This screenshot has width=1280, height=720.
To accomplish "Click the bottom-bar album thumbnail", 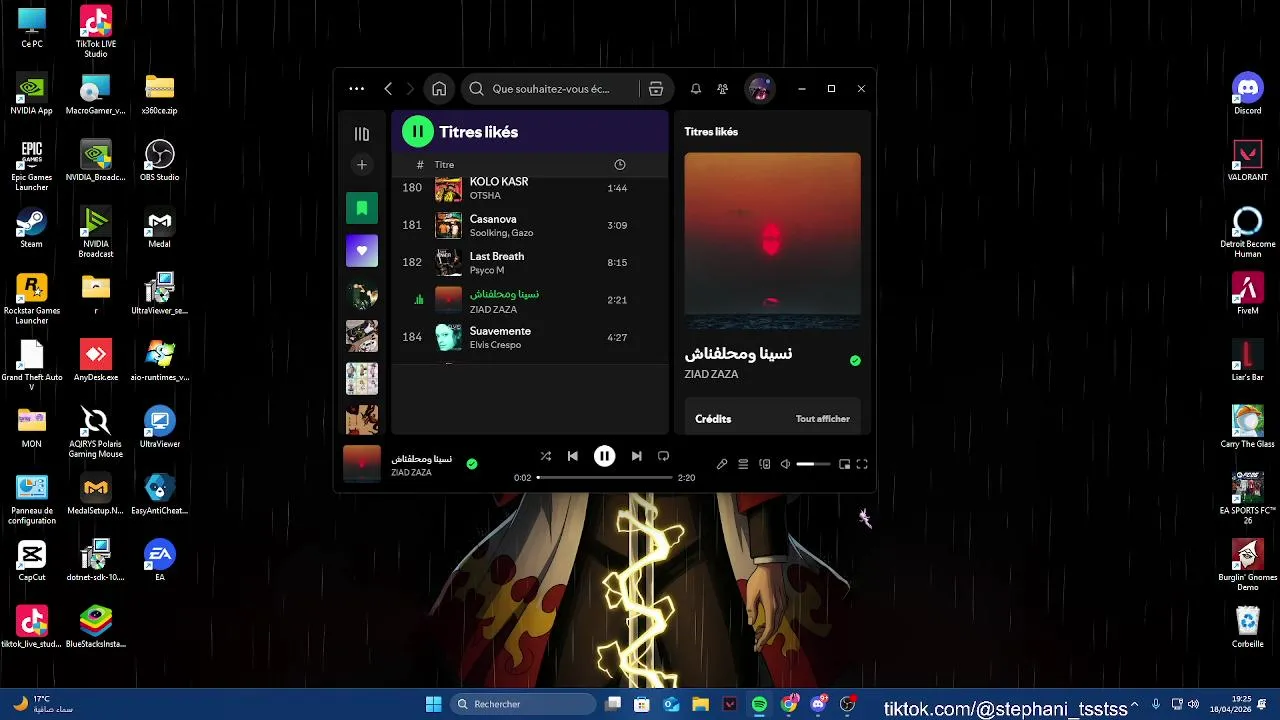I will pyautogui.click(x=362, y=464).
